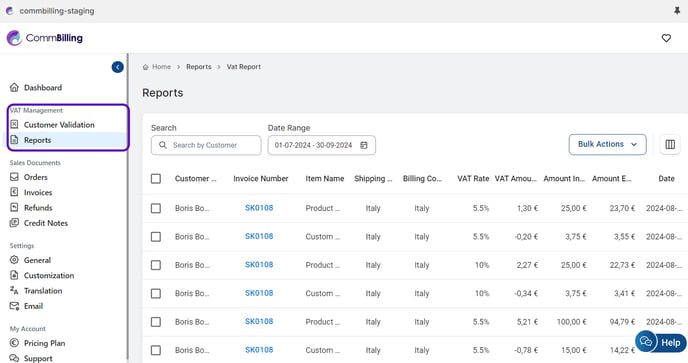Image resolution: width=688 pixels, height=363 pixels.
Task: Click the Home icon in the breadcrumb
Action: (x=146, y=67)
